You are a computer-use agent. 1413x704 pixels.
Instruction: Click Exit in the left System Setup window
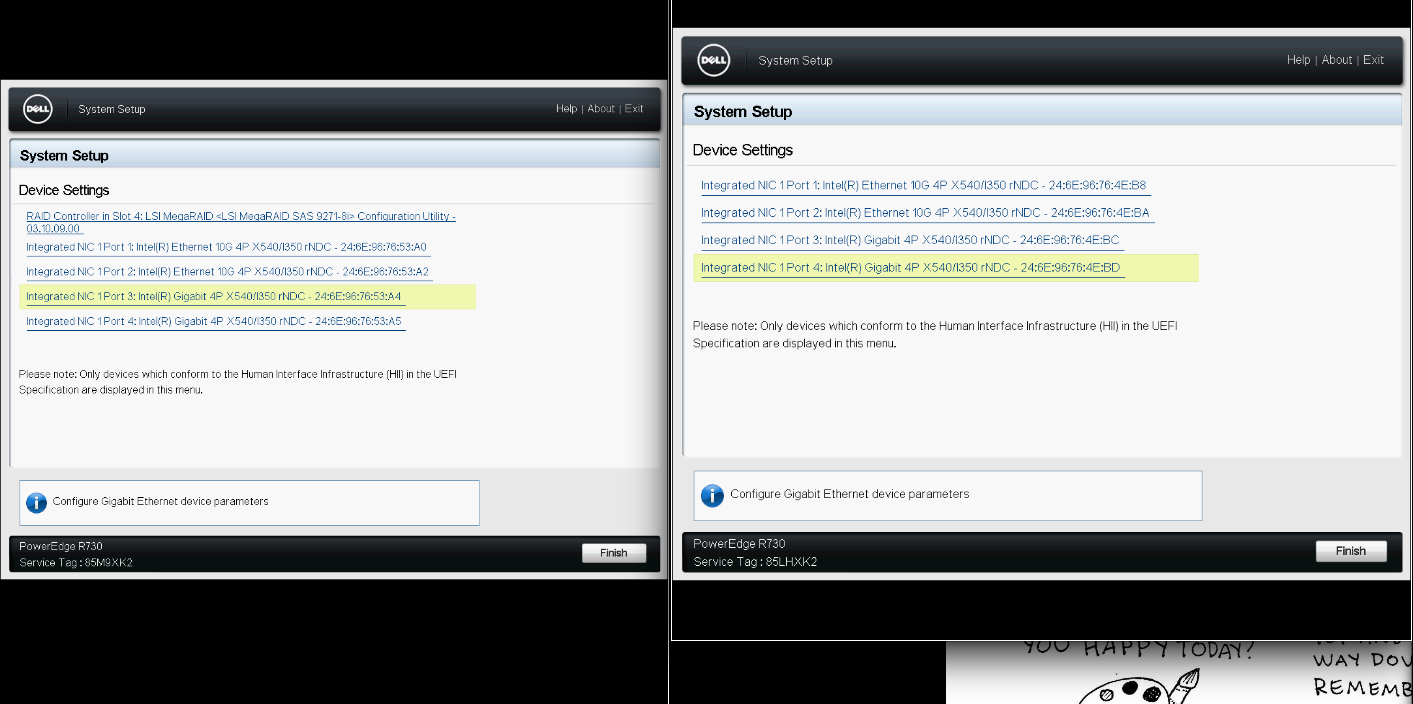click(x=634, y=109)
